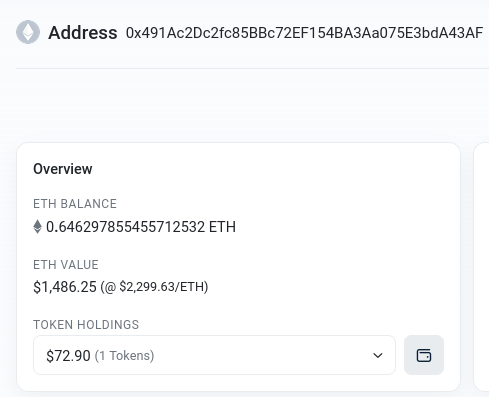Click the $72.90 token value amount
This screenshot has width=489, height=397.
[x=68, y=356]
